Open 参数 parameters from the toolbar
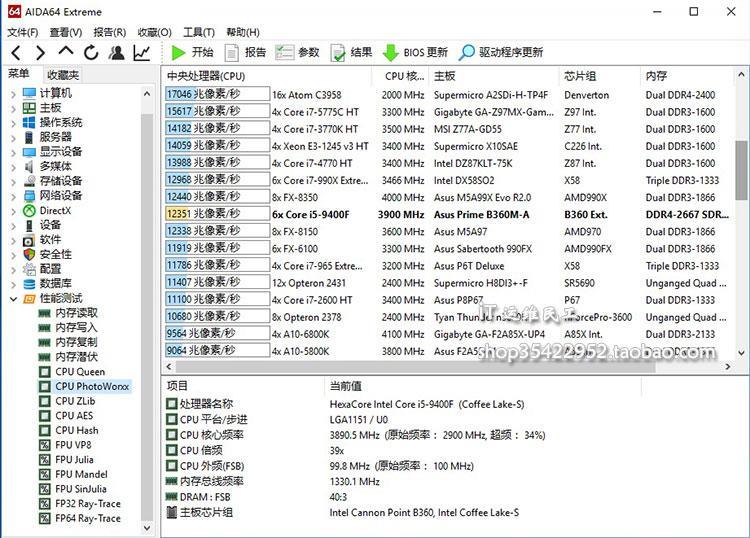Image resolution: width=750 pixels, height=538 pixels. (298, 52)
